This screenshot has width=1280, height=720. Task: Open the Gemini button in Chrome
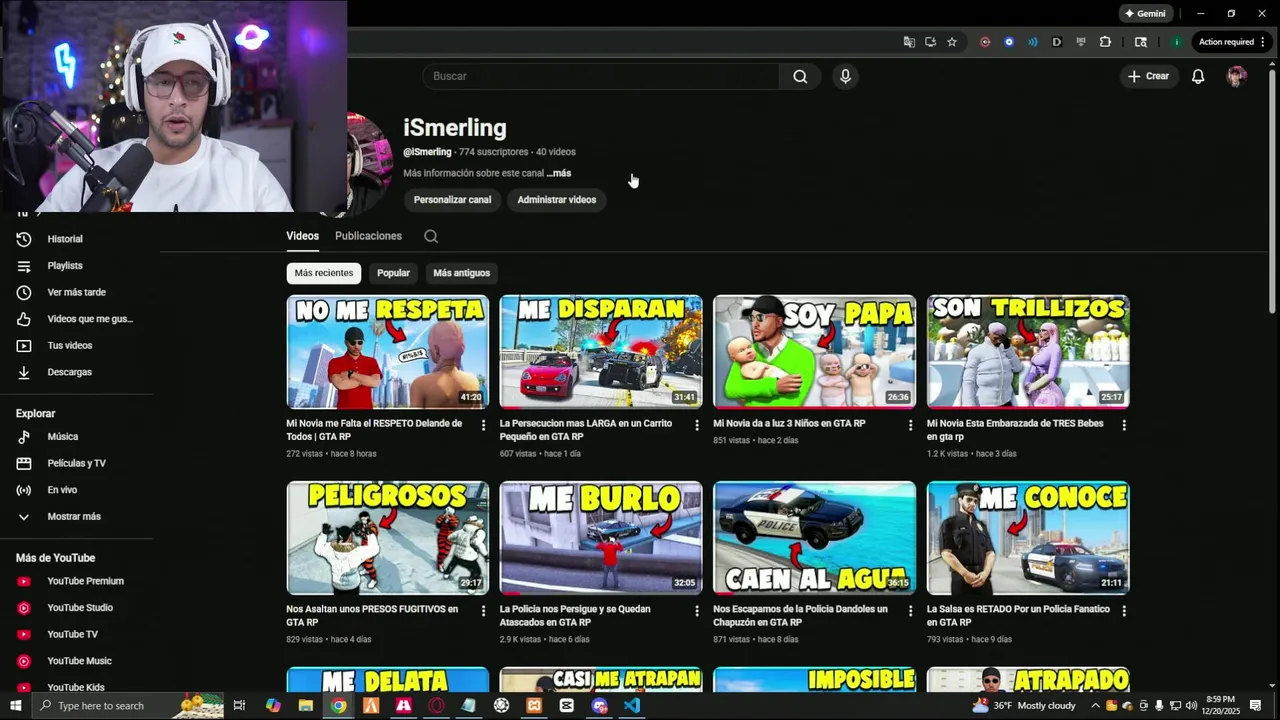[x=1146, y=14]
